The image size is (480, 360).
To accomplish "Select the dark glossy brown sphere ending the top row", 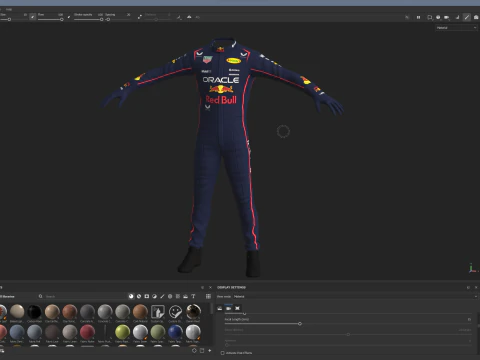I will [x=193, y=312].
